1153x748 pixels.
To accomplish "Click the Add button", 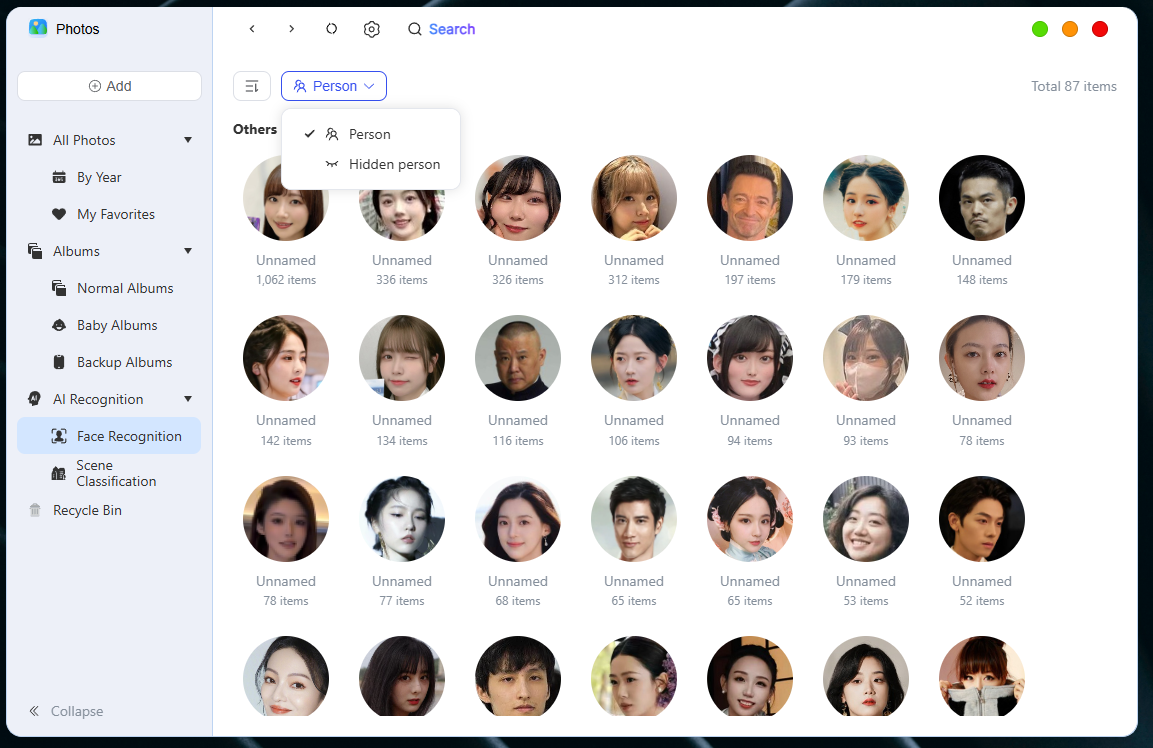I will [110, 86].
